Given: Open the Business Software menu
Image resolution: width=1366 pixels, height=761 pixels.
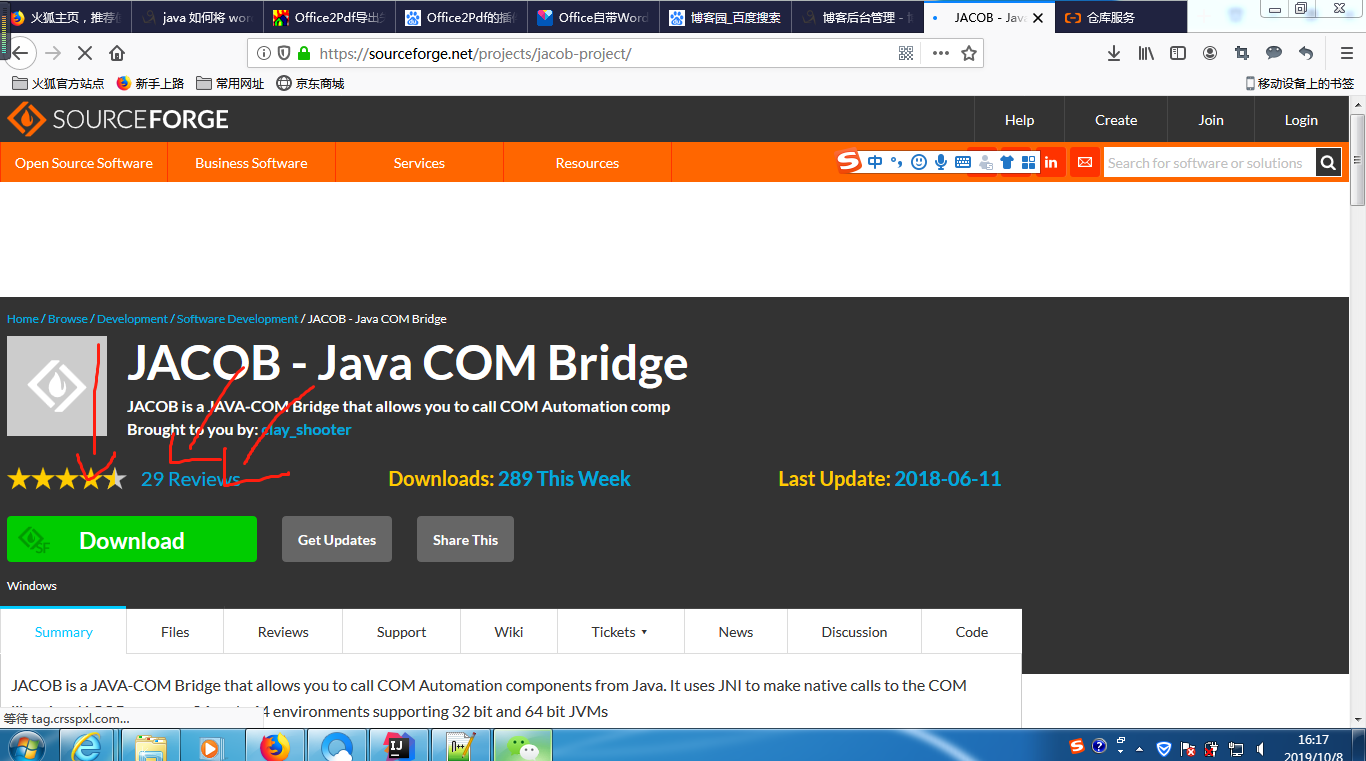Looking at the screenshot, I should 251,163.
